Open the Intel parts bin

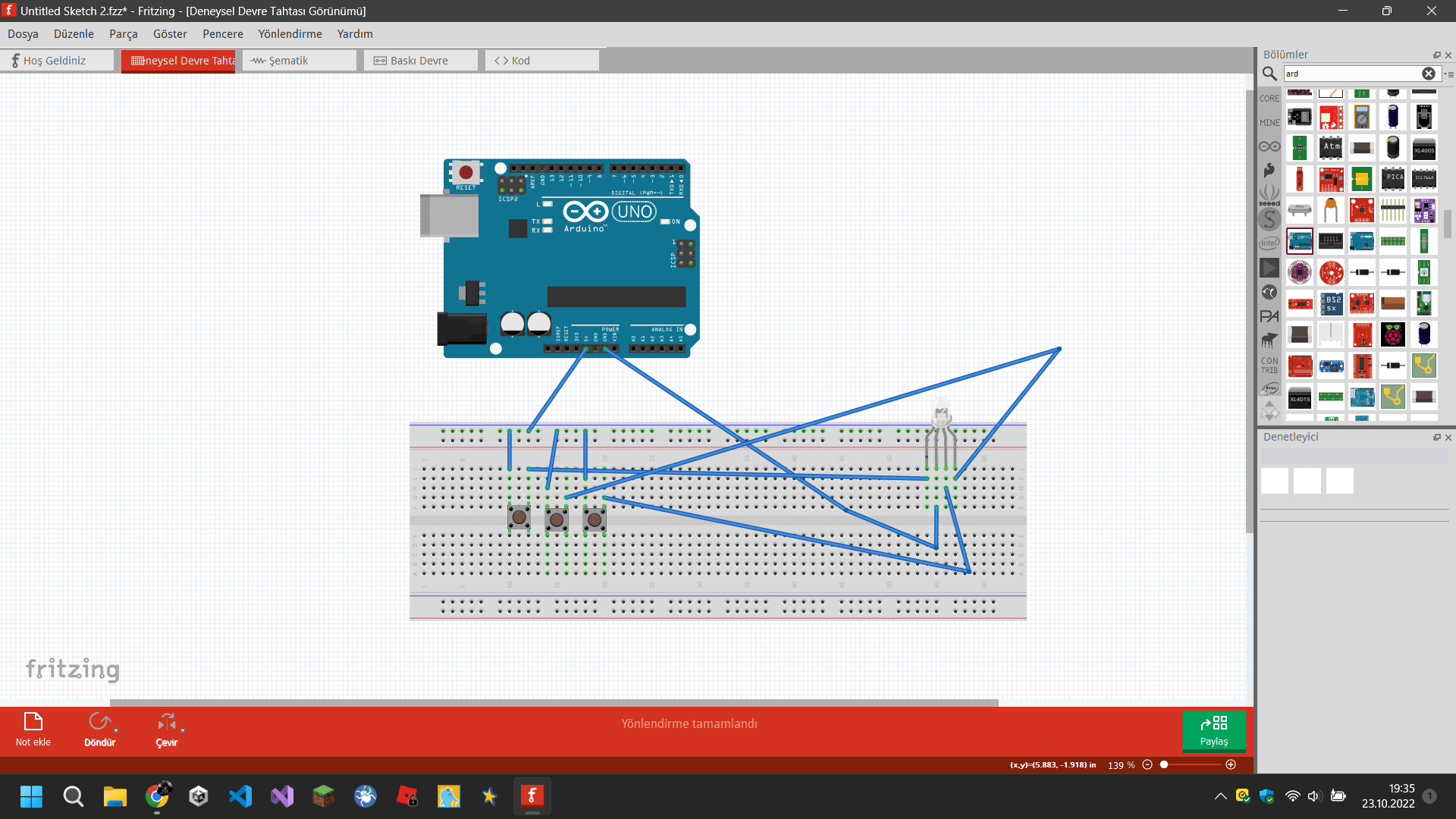[x=1269, y=243]
